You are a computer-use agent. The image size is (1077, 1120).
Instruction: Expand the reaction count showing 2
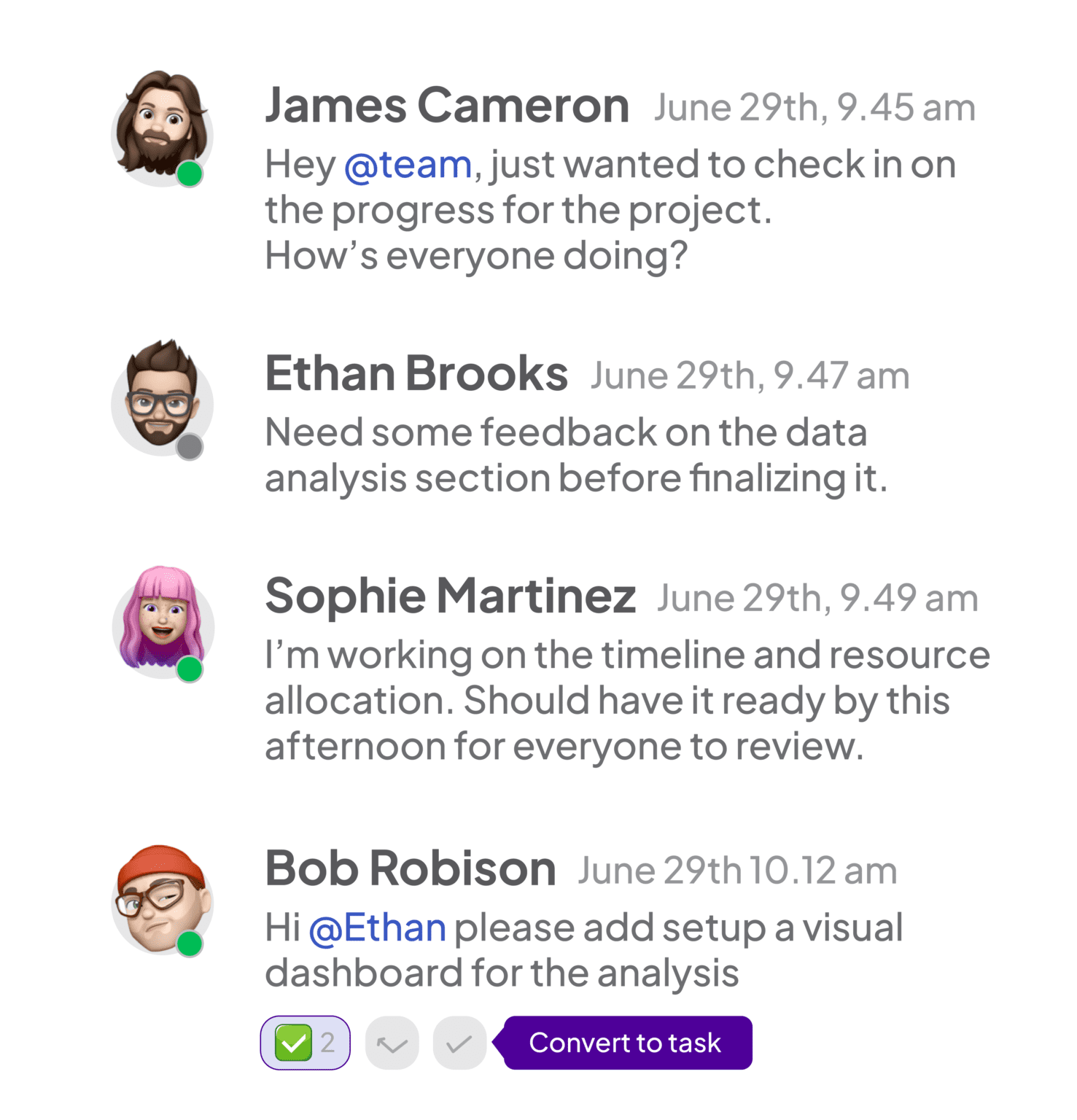[327, 1043]
